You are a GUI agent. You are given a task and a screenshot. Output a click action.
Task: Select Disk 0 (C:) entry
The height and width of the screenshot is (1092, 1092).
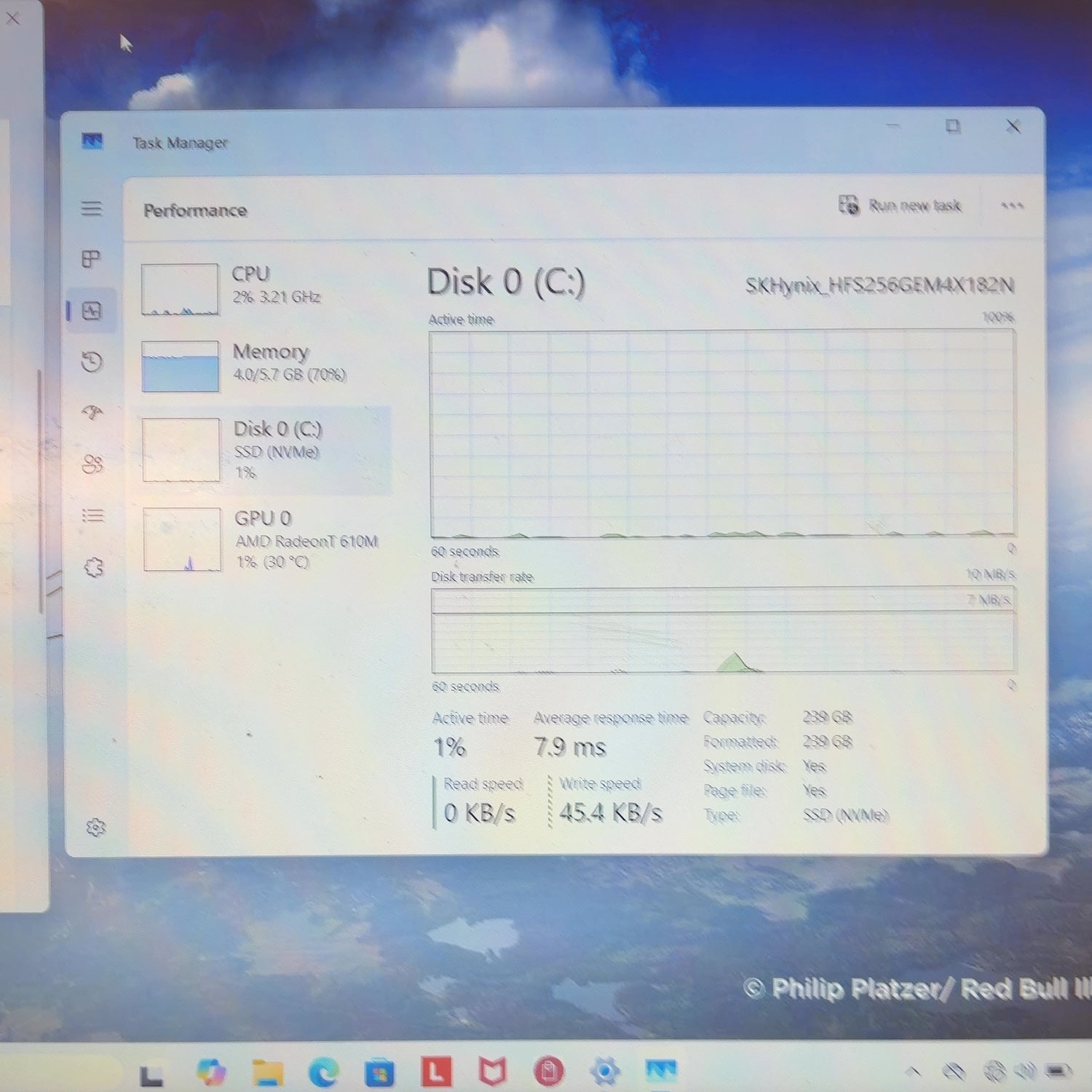264,450
